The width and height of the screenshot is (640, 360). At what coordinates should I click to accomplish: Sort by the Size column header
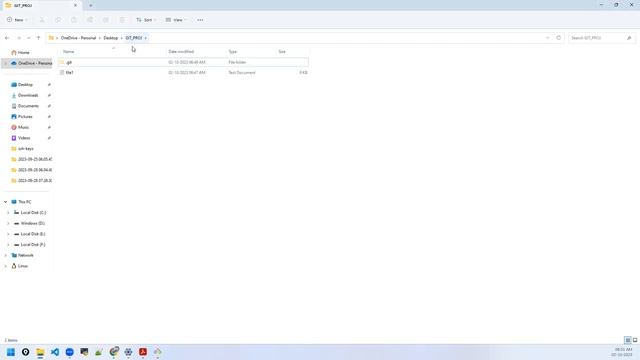(282, 52)
